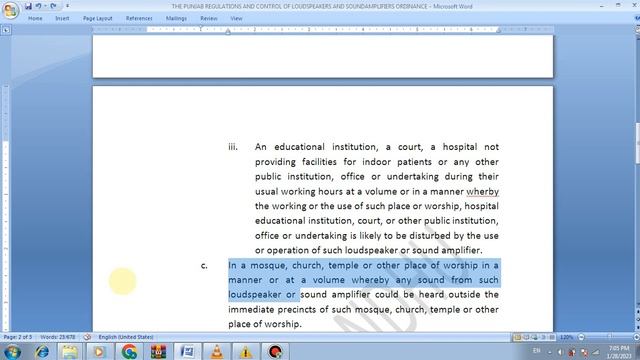This screenshot has width=640, height=360.
Task: Switch to the References tab
Action: pyautogui.click(x=139, y=18)
